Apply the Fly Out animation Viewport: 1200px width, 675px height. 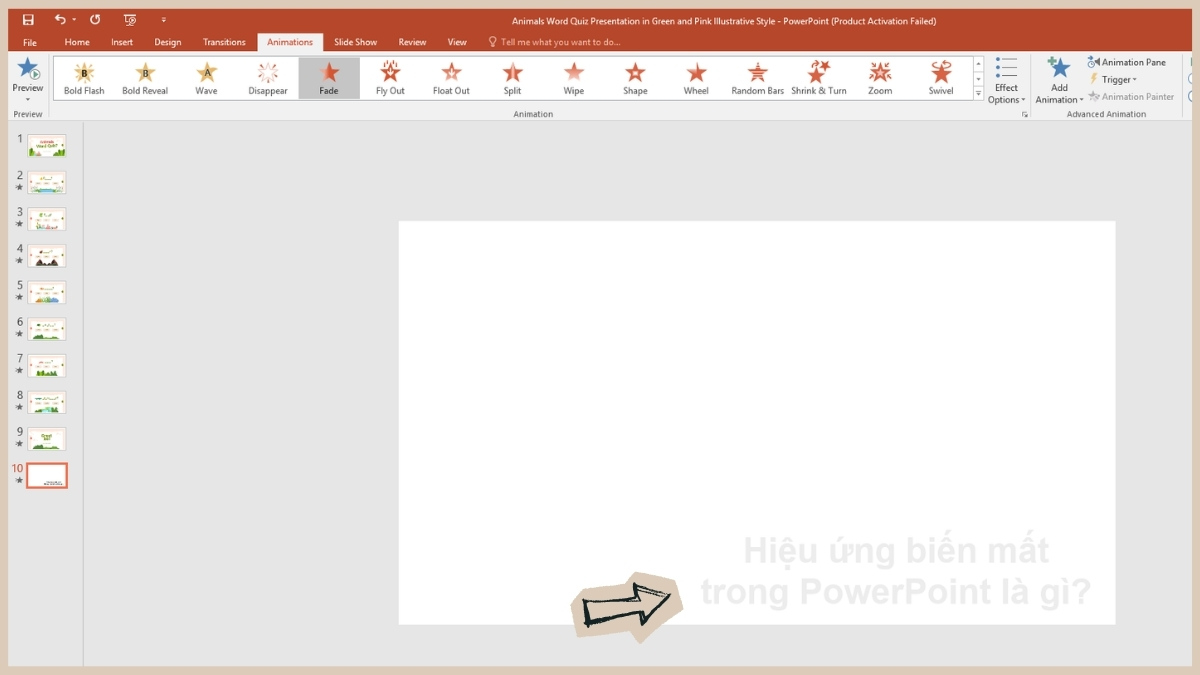[390, 76]
